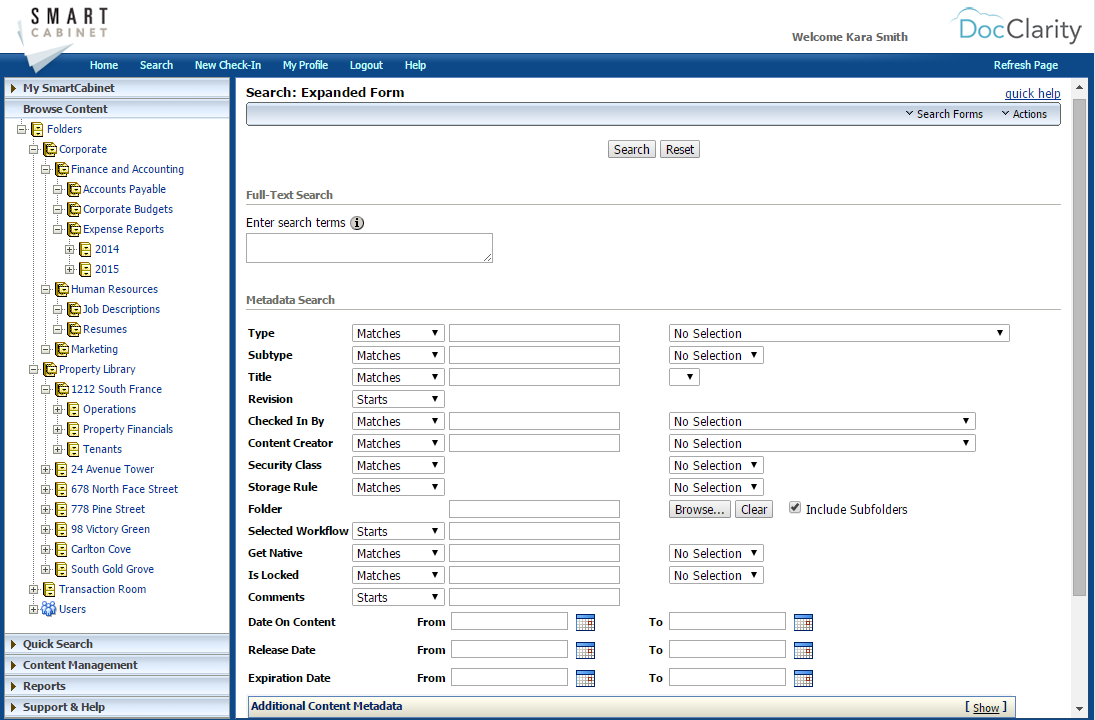Click the info icon next to Enter search terms
The image size is (1095, 720).
click(x=357, y=222)
